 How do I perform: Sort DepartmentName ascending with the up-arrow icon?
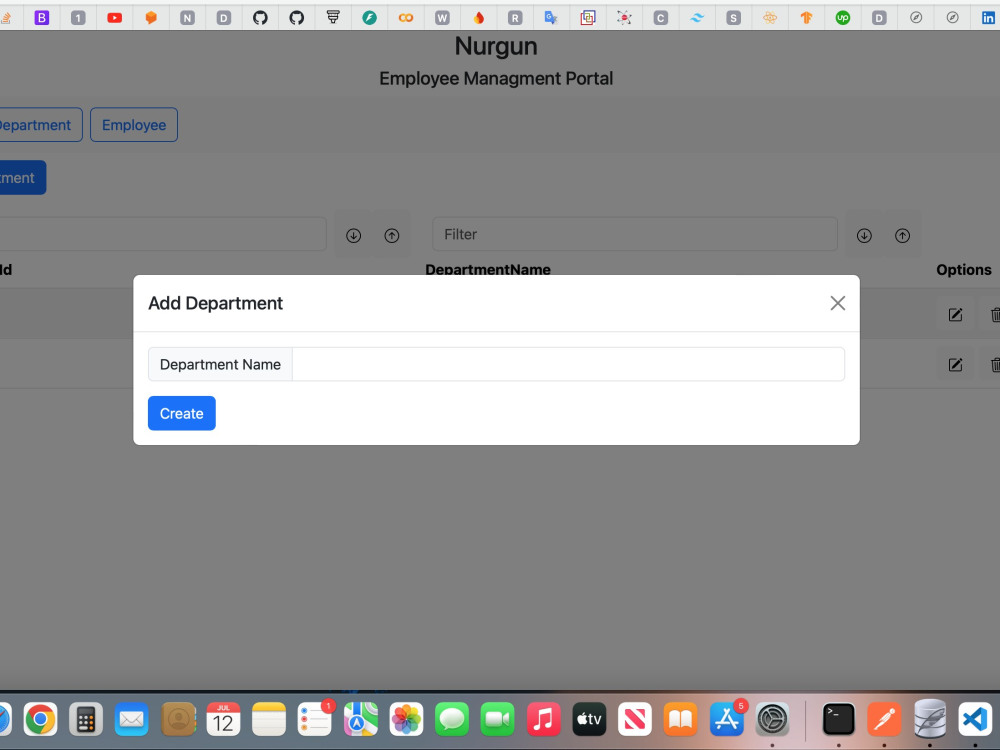pyautogui.click(x=902, y=235)
